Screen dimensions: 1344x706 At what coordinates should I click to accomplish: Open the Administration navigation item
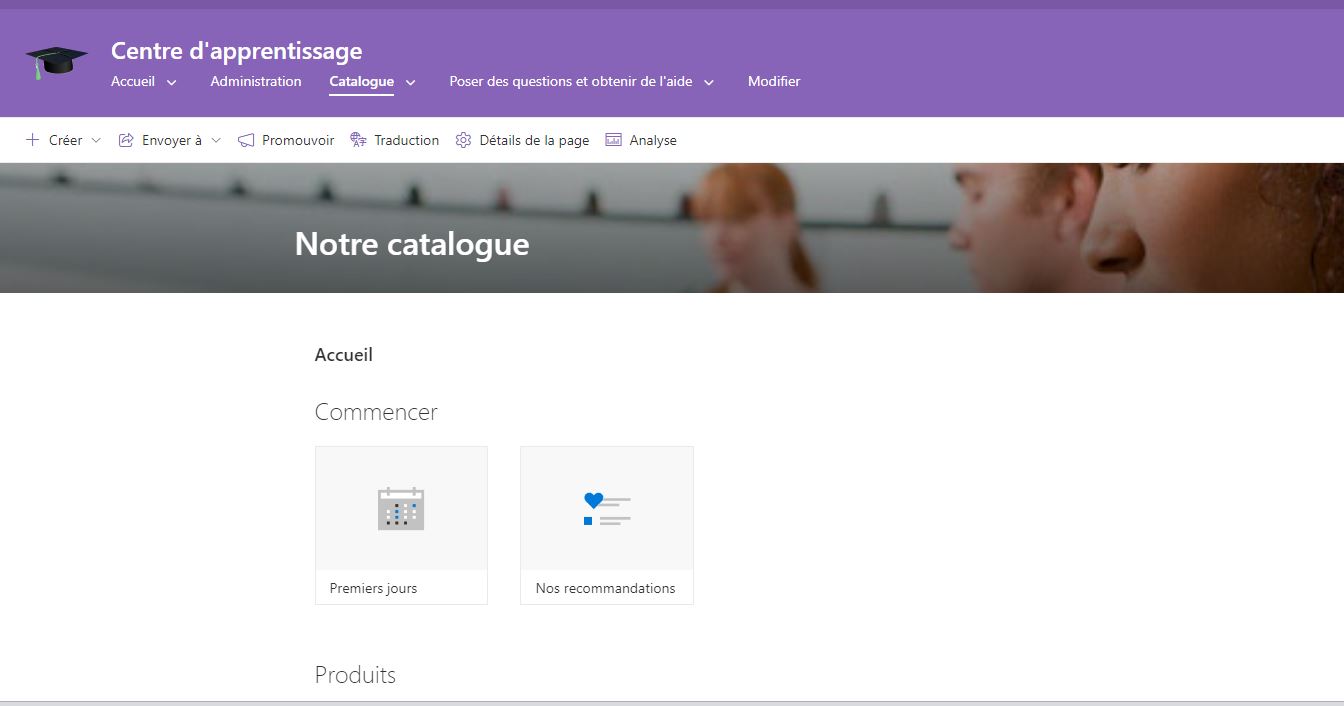256,81
